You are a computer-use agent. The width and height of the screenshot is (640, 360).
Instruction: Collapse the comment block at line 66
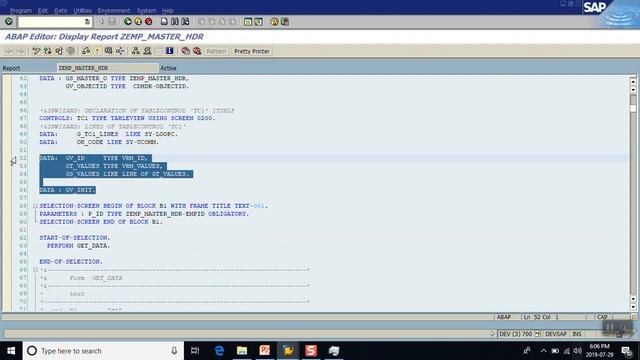[35, 270]
